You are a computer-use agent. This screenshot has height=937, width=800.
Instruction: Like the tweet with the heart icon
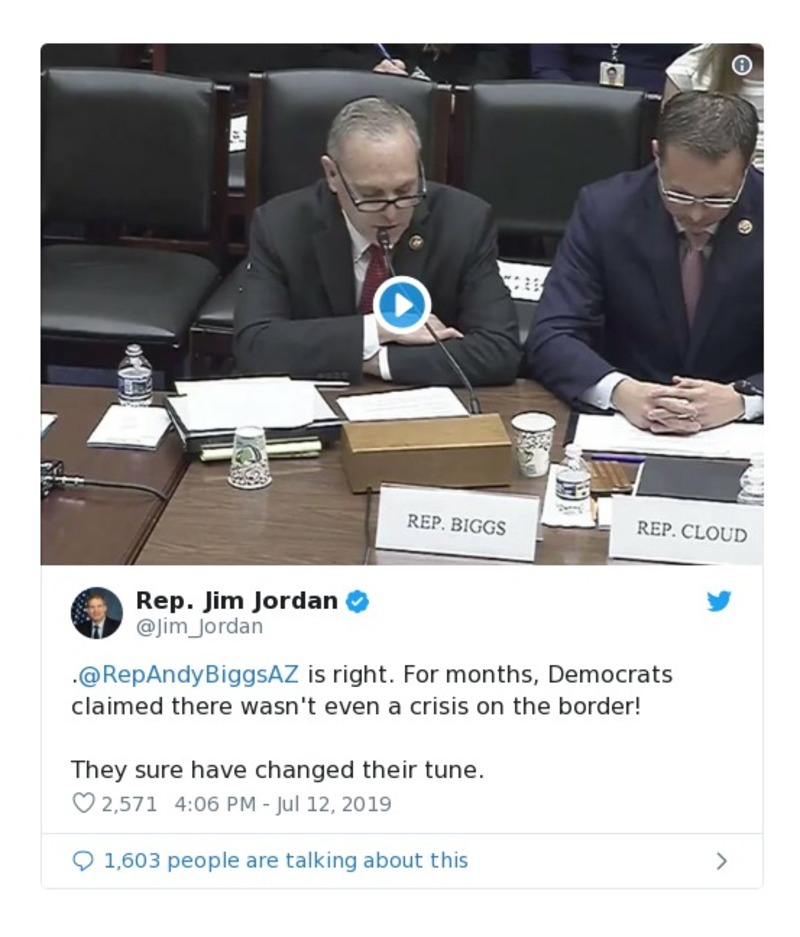coord(83,803)
